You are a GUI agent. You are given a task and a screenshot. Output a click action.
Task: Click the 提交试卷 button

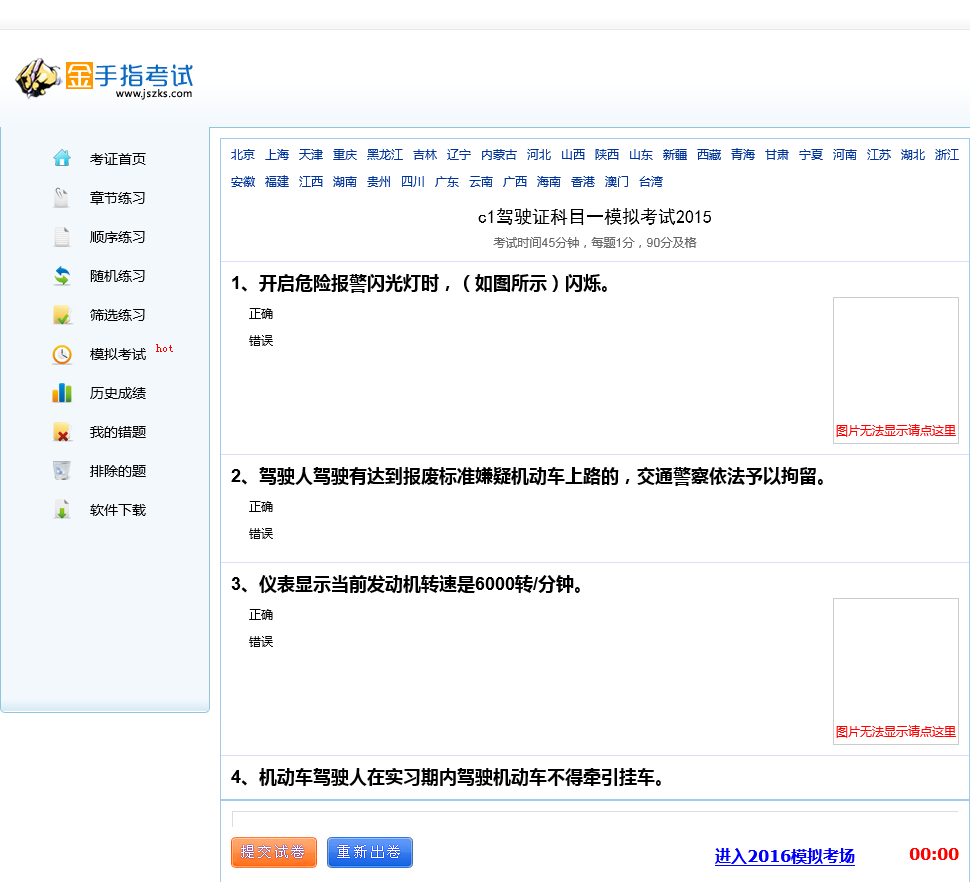click(273, 852)
